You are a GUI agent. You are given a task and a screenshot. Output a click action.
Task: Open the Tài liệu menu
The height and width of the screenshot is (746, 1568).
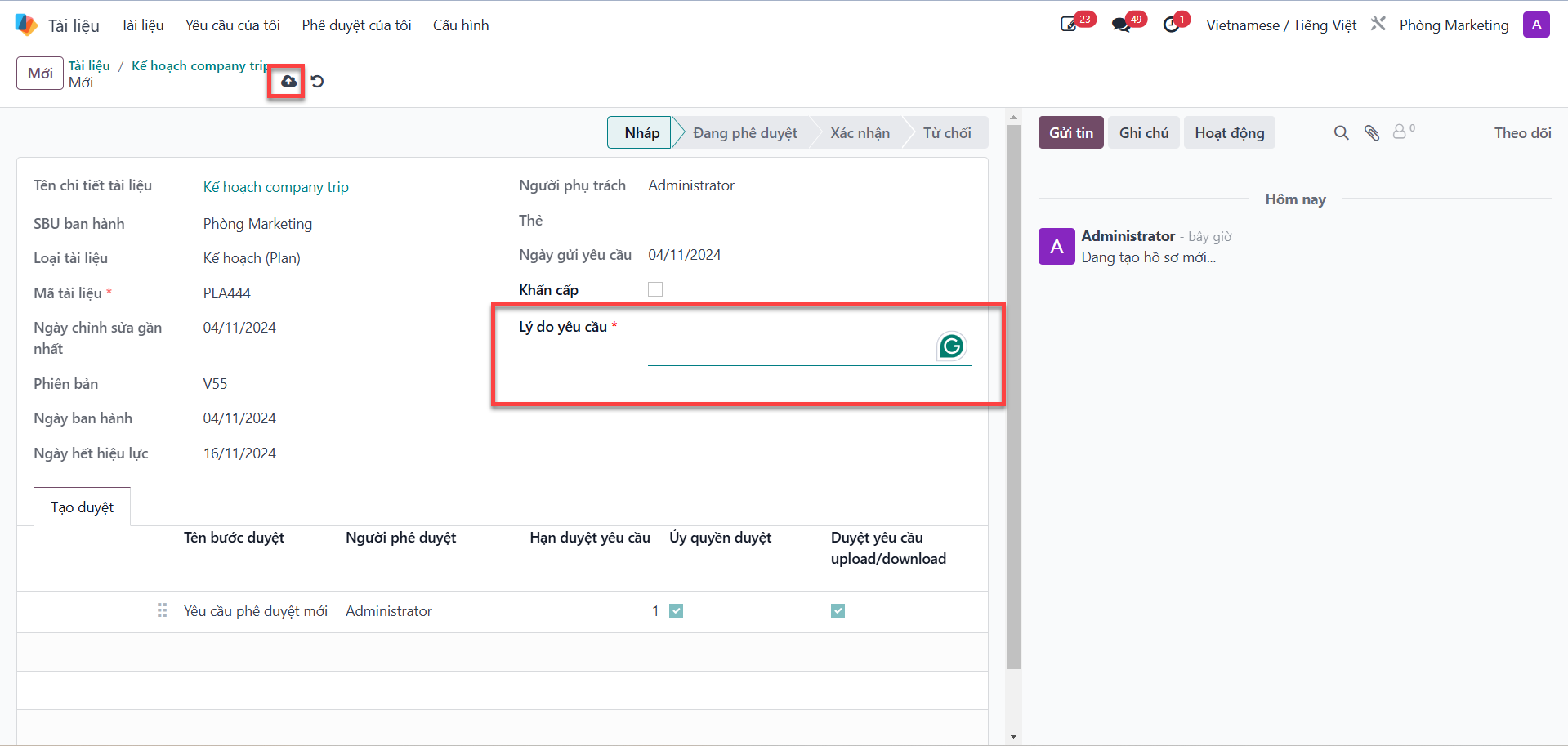(x=142, y=25)
